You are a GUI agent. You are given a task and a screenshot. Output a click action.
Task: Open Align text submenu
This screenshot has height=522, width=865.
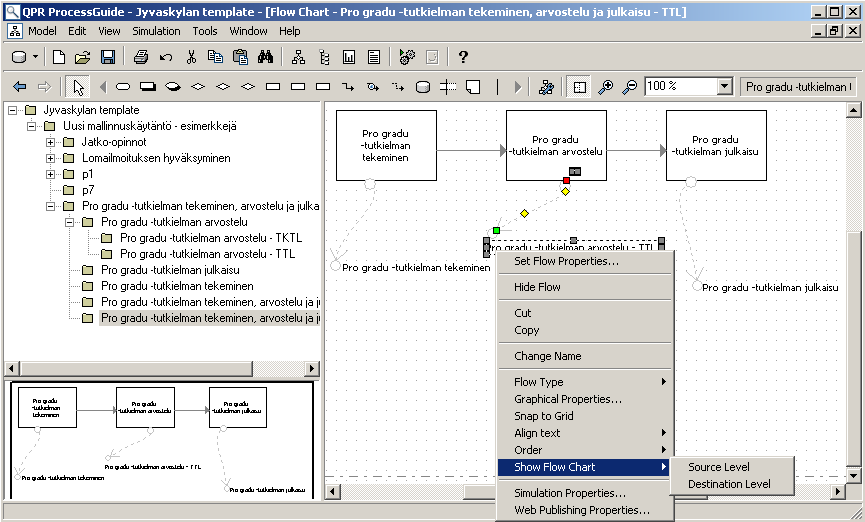585,433
